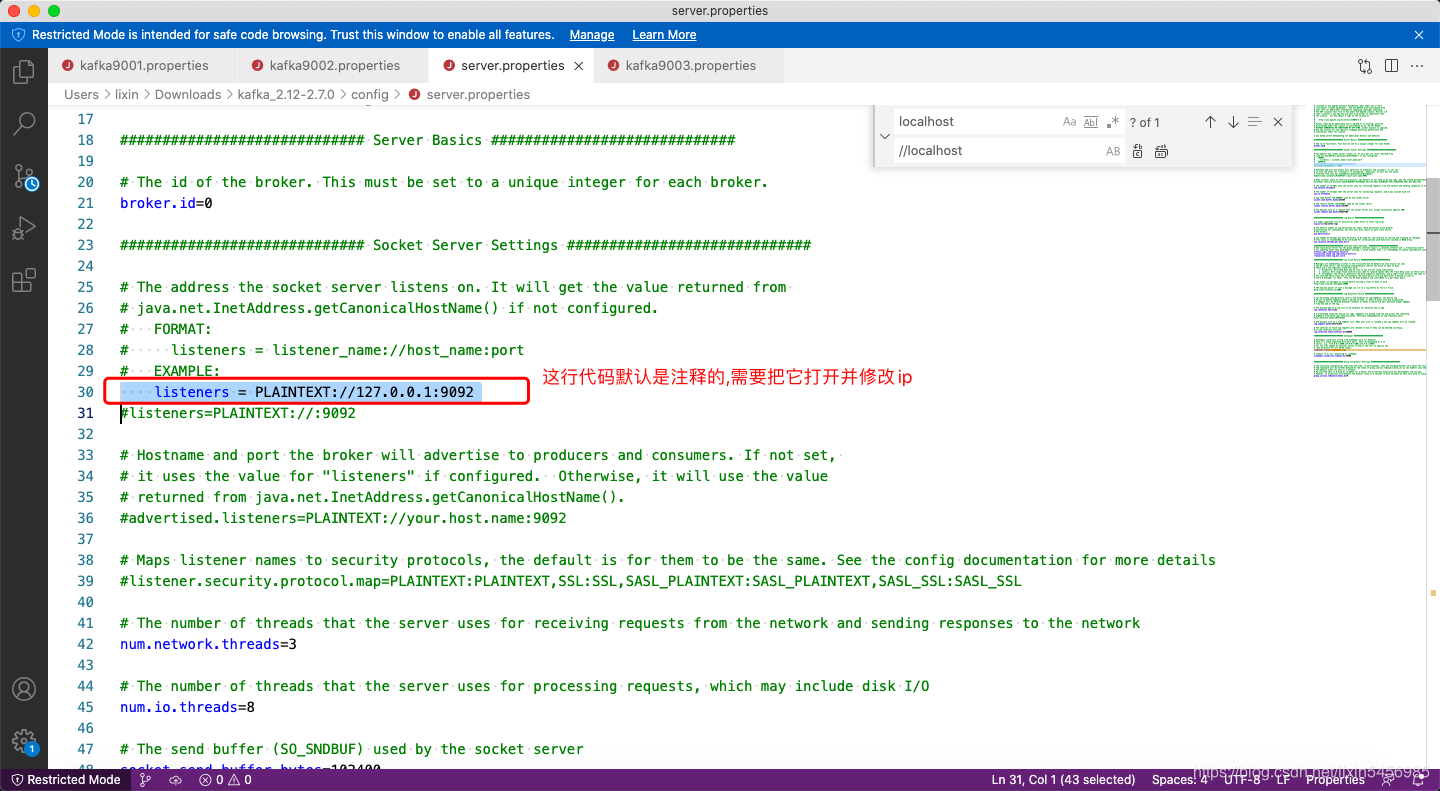Toggle Preserve Case in replace box
Screen dimensions: 1440x791
tap(1113, 151)
